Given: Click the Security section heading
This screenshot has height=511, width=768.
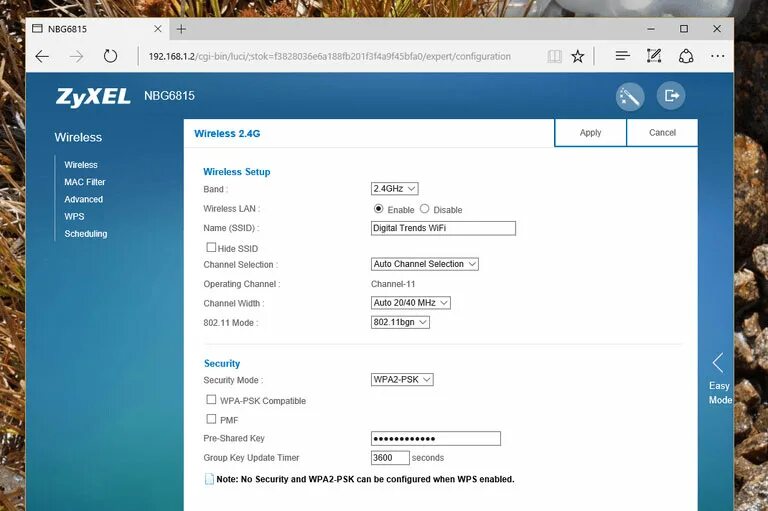Looking at the screenshot, I should pyautogui.click(x=222, y=364).
